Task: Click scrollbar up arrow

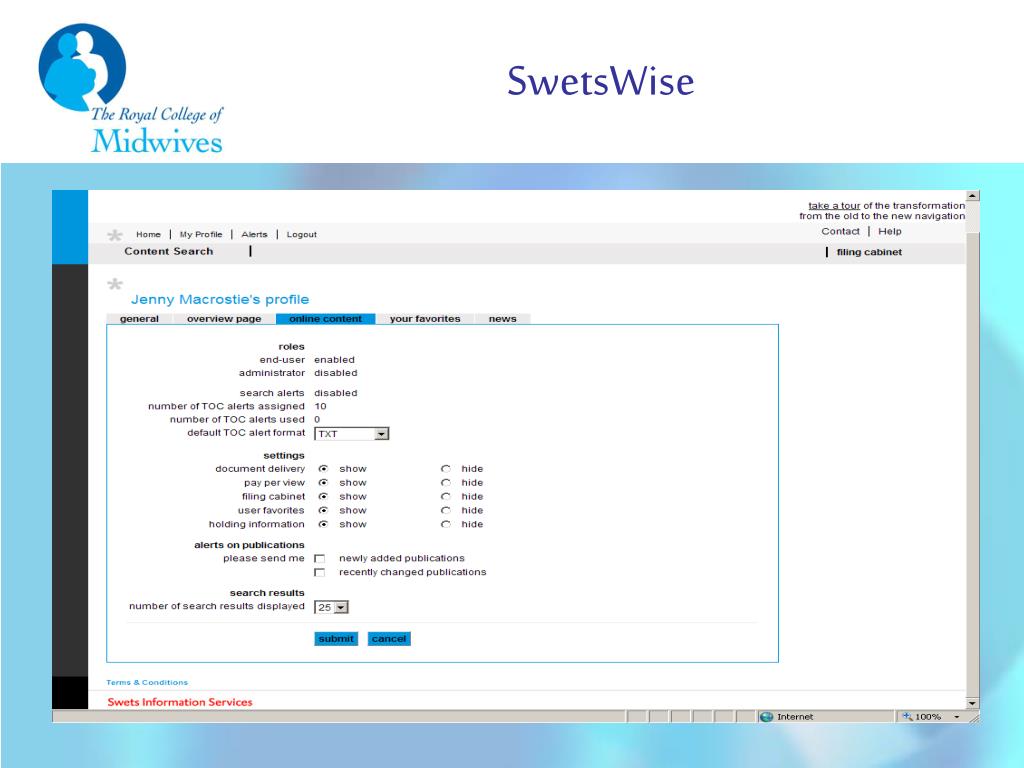Action: point(972,195)
